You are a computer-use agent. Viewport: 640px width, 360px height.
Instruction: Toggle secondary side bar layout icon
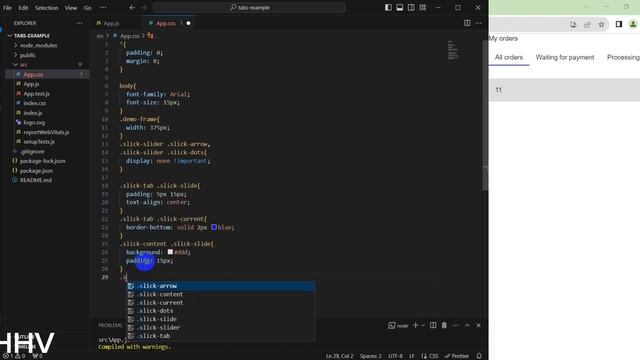[411, 7]
